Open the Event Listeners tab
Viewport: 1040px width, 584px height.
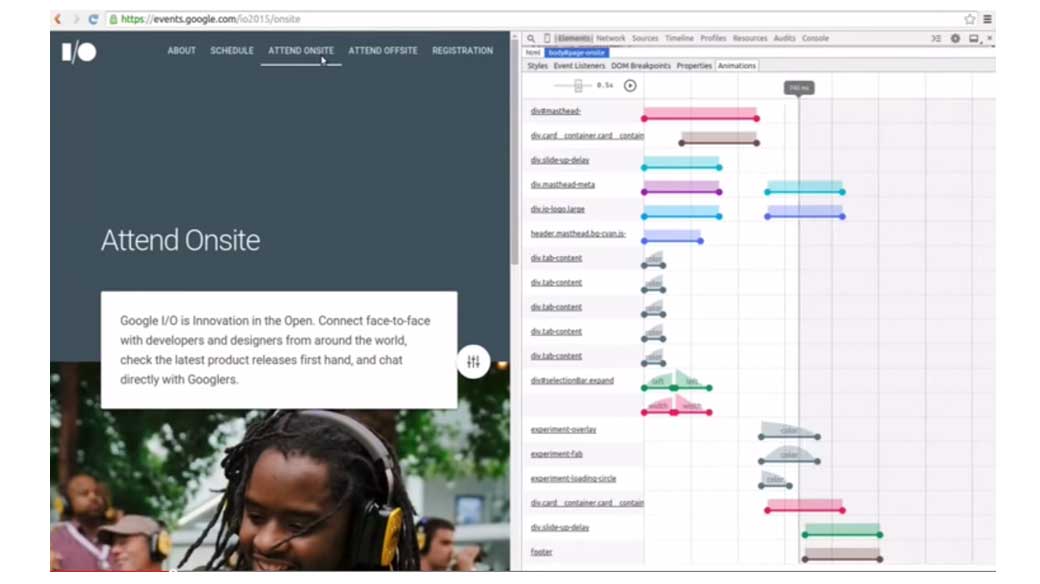pos(577,63)
